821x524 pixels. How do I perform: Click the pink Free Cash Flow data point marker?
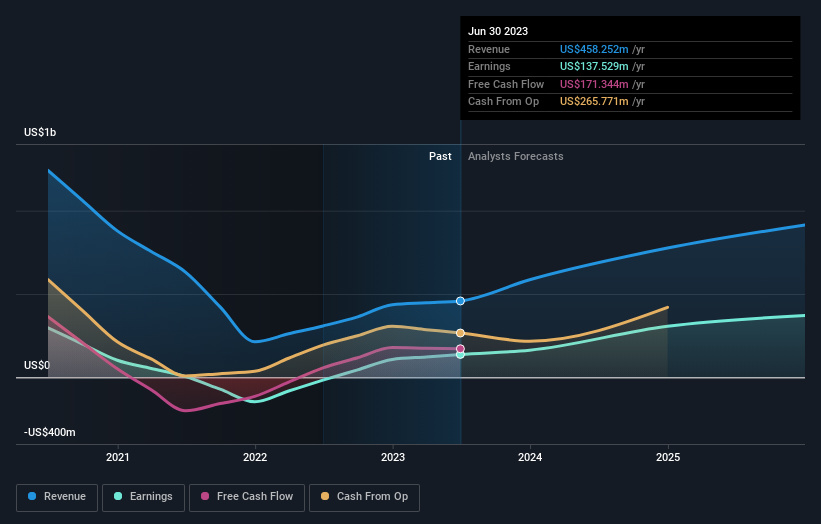click(x=460, y=349)
